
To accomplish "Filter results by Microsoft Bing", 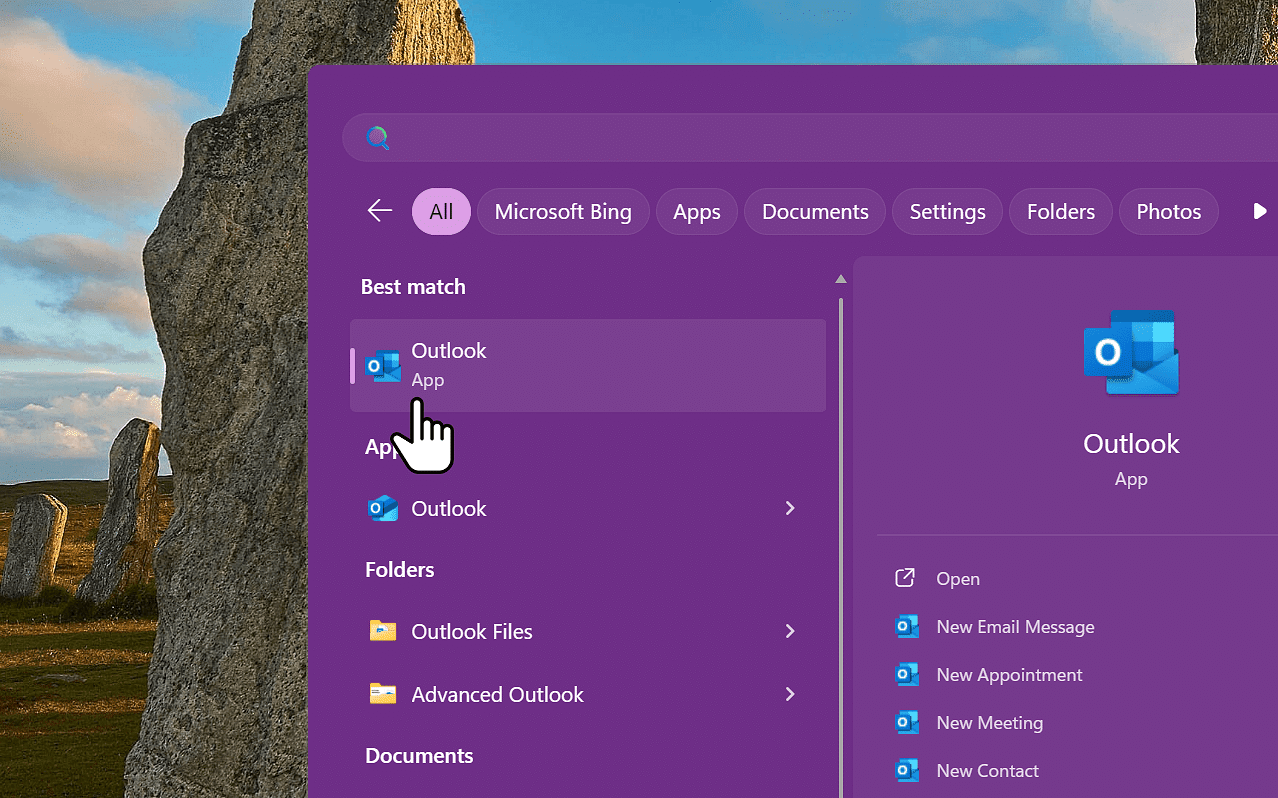I will tap(563, 212).
